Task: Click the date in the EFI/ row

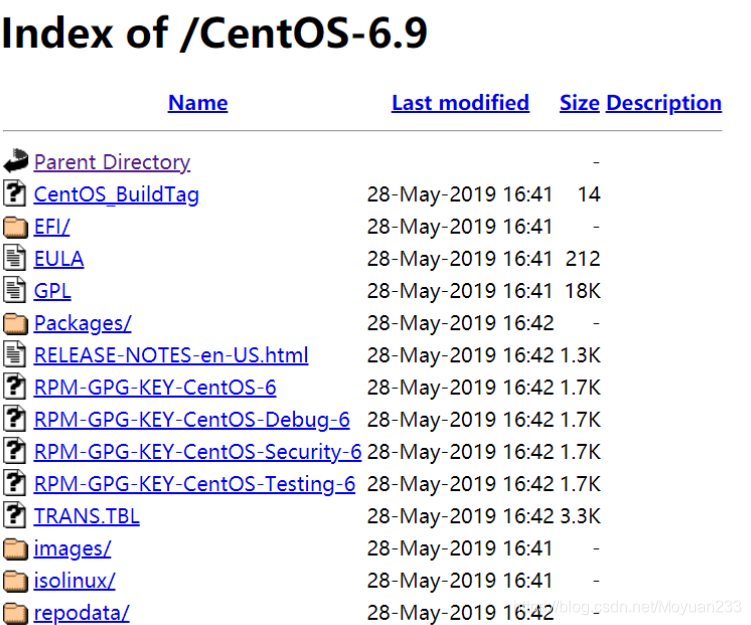Action: pyautogui.click(x=460, y=227)
